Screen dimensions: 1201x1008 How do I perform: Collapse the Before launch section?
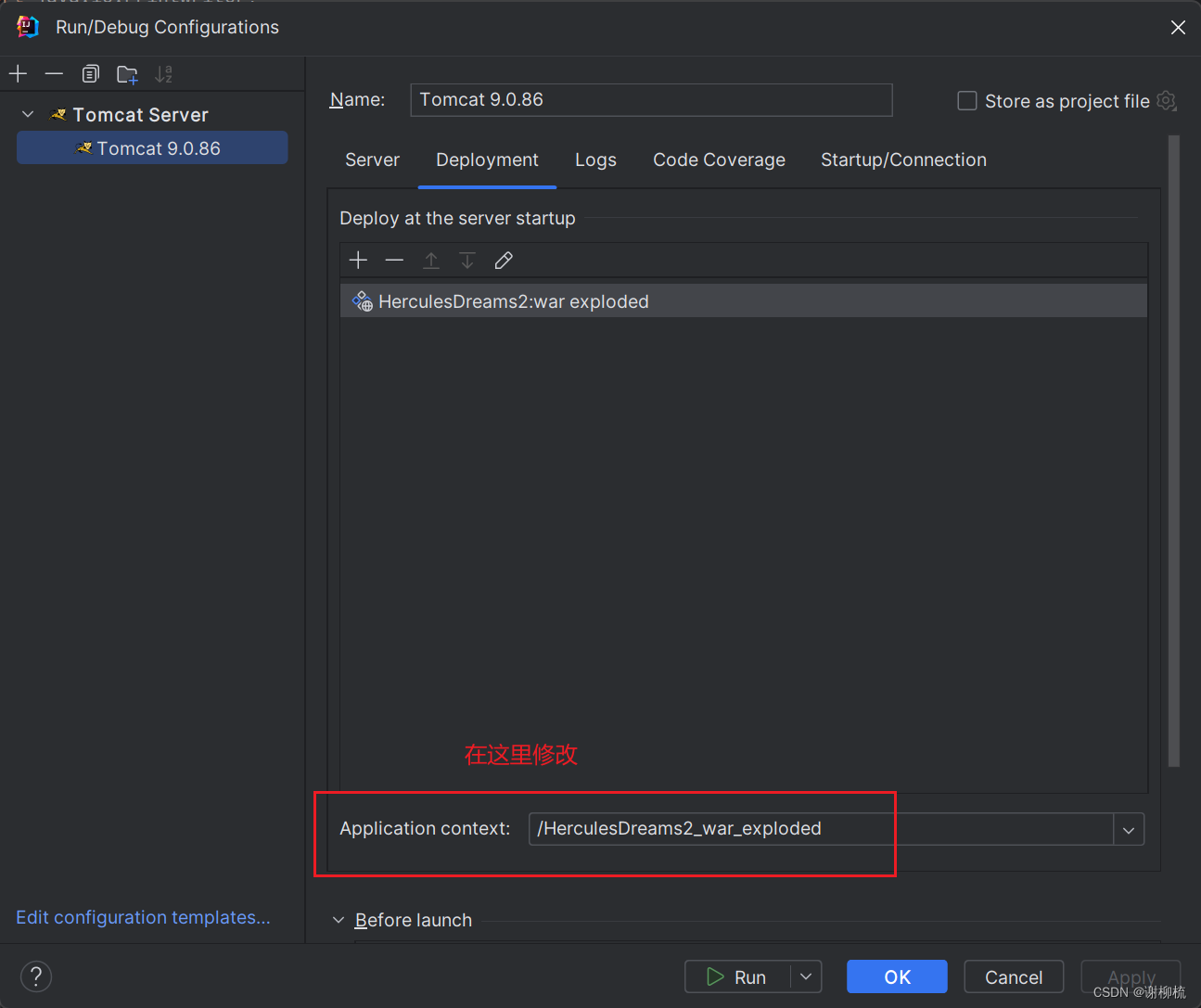pos(339,920)
